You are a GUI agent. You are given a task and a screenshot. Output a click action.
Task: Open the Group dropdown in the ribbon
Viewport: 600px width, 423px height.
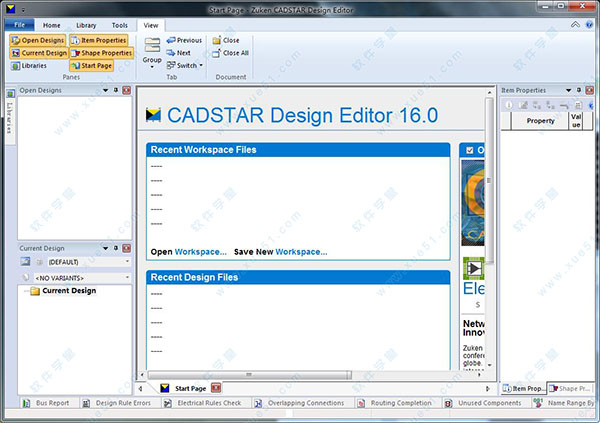(152, 52)
